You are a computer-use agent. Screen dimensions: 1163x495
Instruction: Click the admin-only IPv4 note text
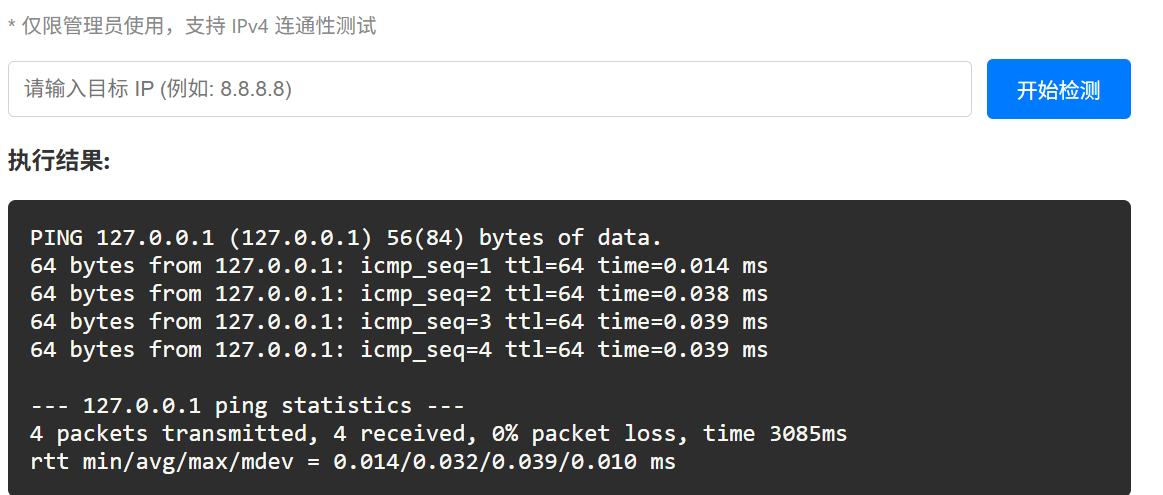tap(192, 26)
